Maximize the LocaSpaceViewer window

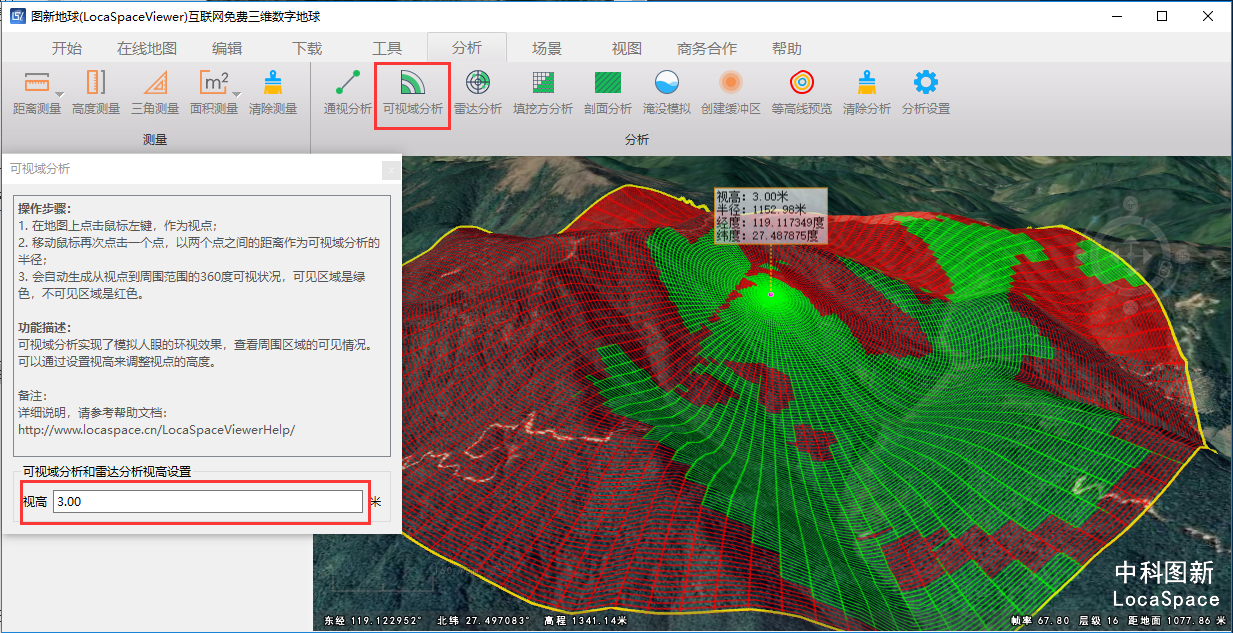[1162, 17]
